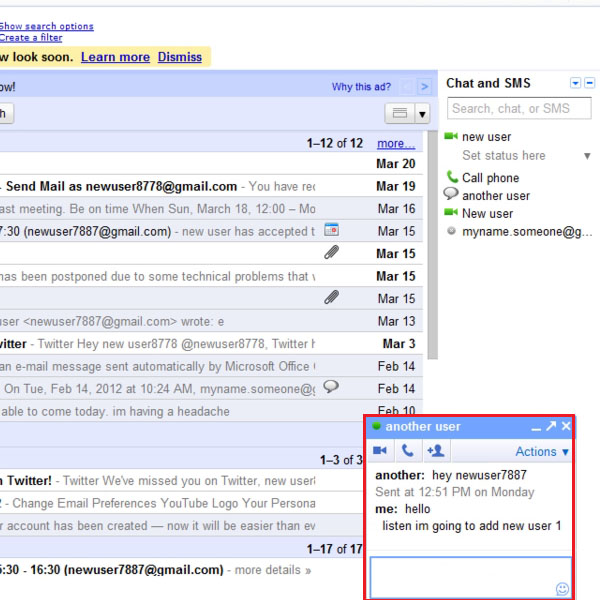Open message about postponed technical problems

tap(210, 276)
